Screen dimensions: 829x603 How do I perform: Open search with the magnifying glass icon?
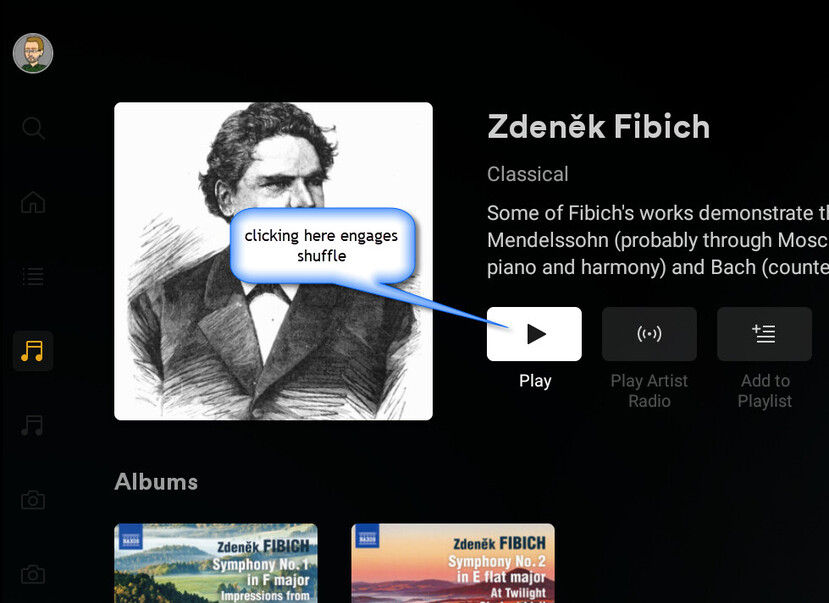pyautogui.click(x=33, y=128)
